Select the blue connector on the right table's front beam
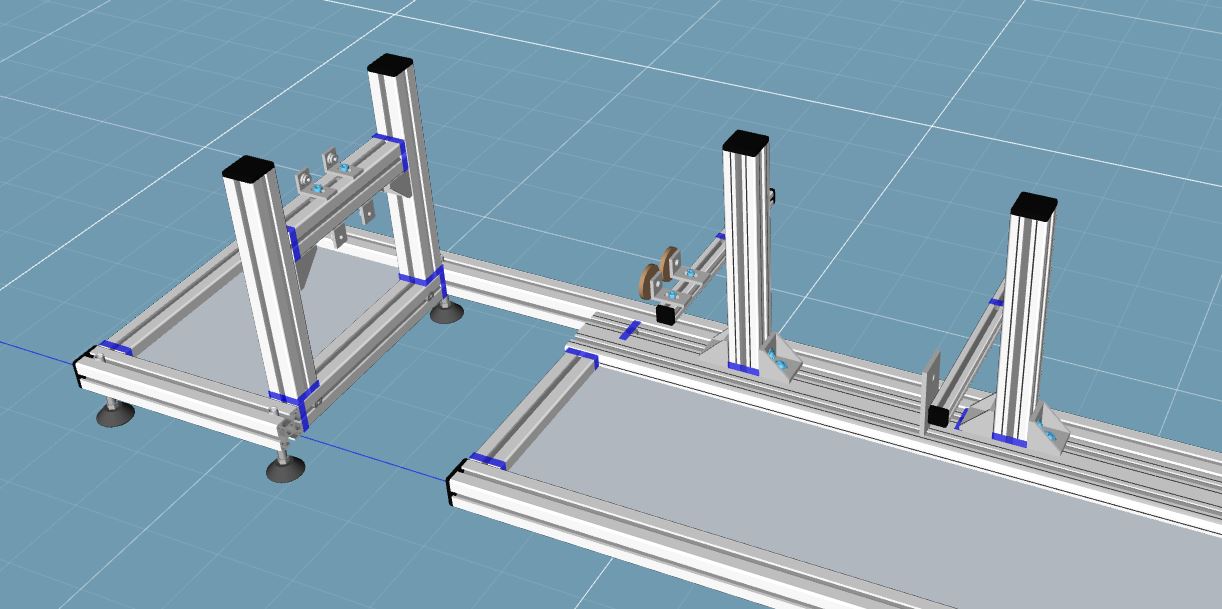This screenshot has height=609, width=1222. coord(487,460)
